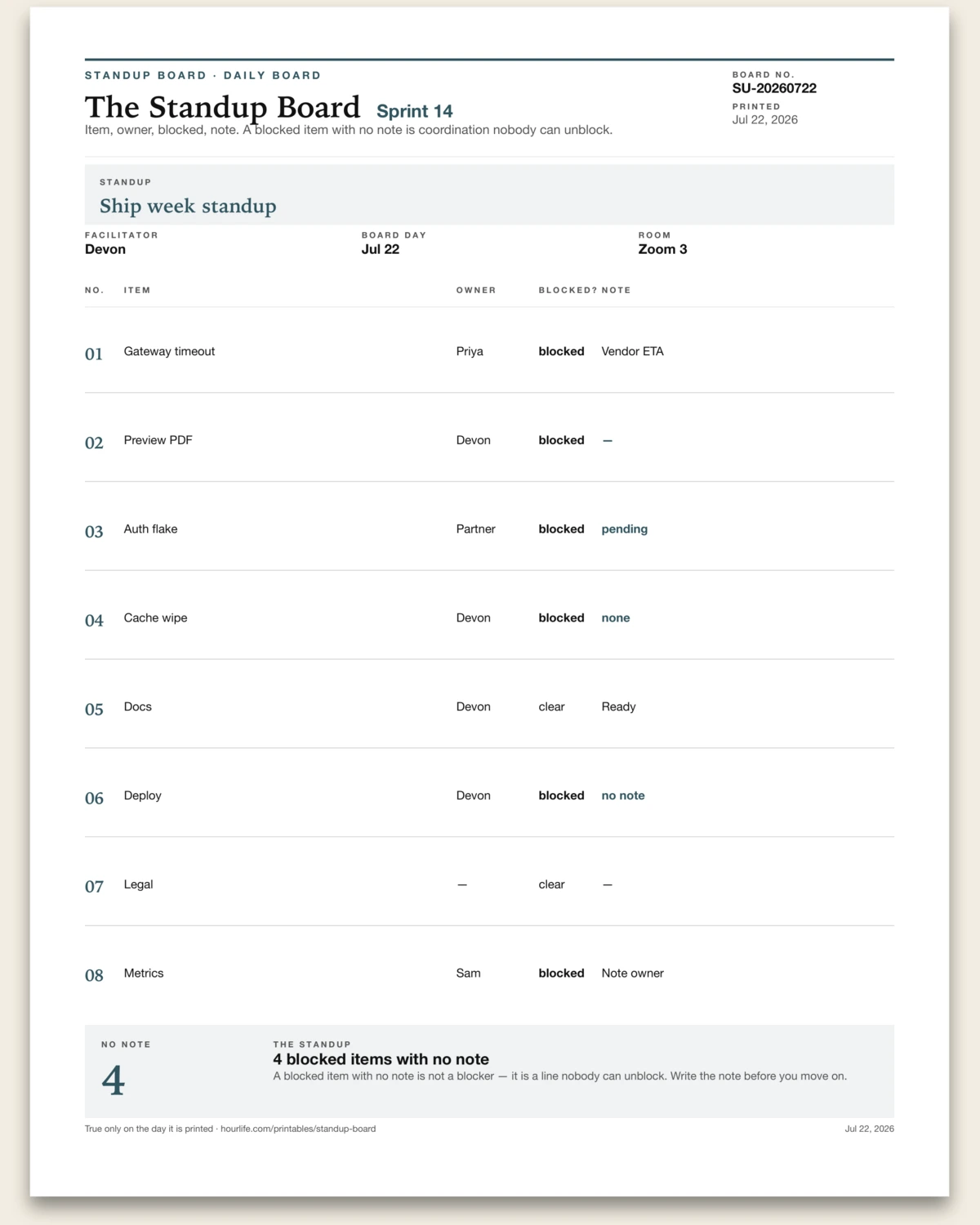The width and height of the screenshot is (980, 1225).
Task: Select the "Sprint 14" label
Action: [x=414, y=111]
